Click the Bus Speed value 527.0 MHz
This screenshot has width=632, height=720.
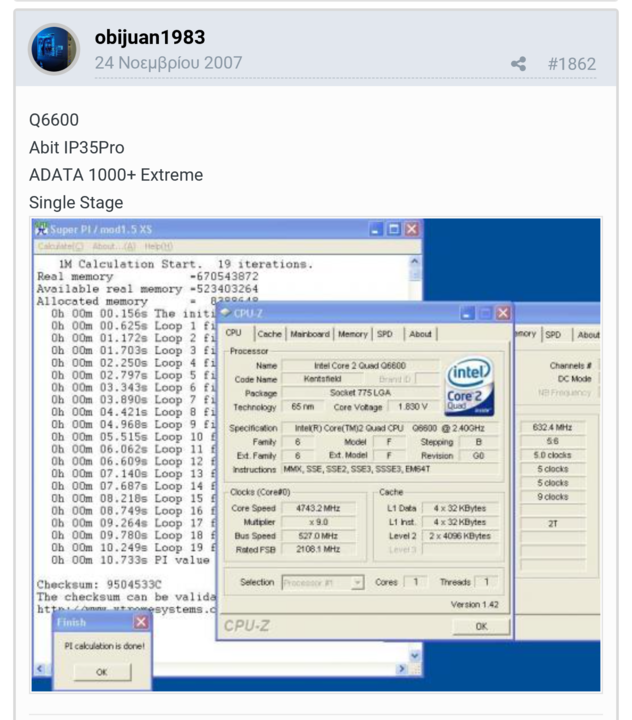pos(318,536)
